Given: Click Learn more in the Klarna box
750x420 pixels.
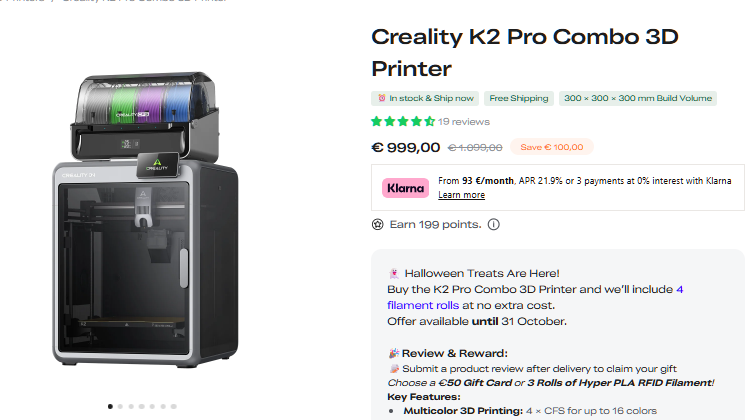Looking at the screenshot, I should pos(461,195).
